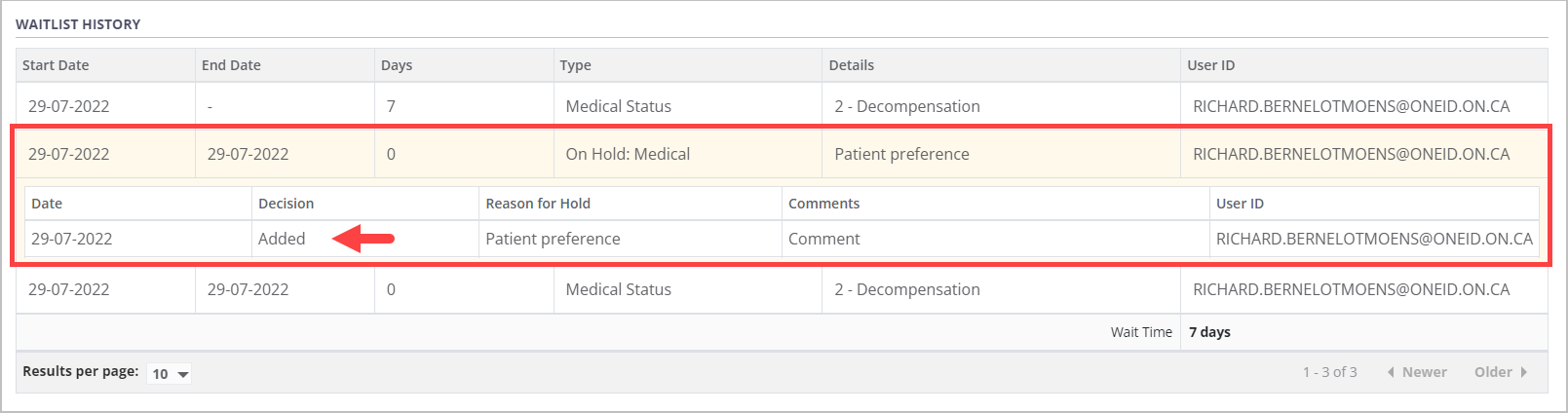Click the 1 - 3 of 3 page count

click(1329, 372)
